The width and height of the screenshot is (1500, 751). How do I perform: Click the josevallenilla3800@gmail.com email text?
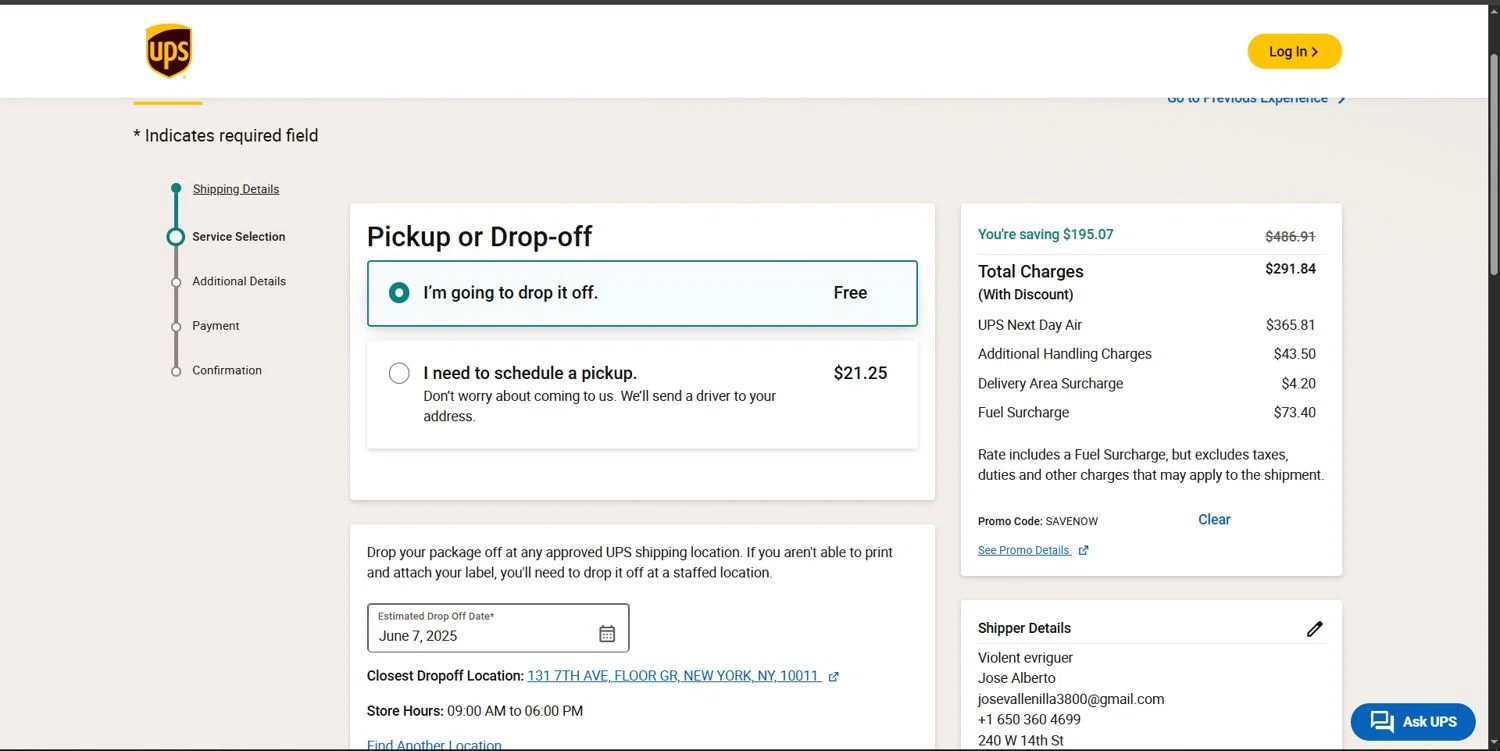[1071, 699]
